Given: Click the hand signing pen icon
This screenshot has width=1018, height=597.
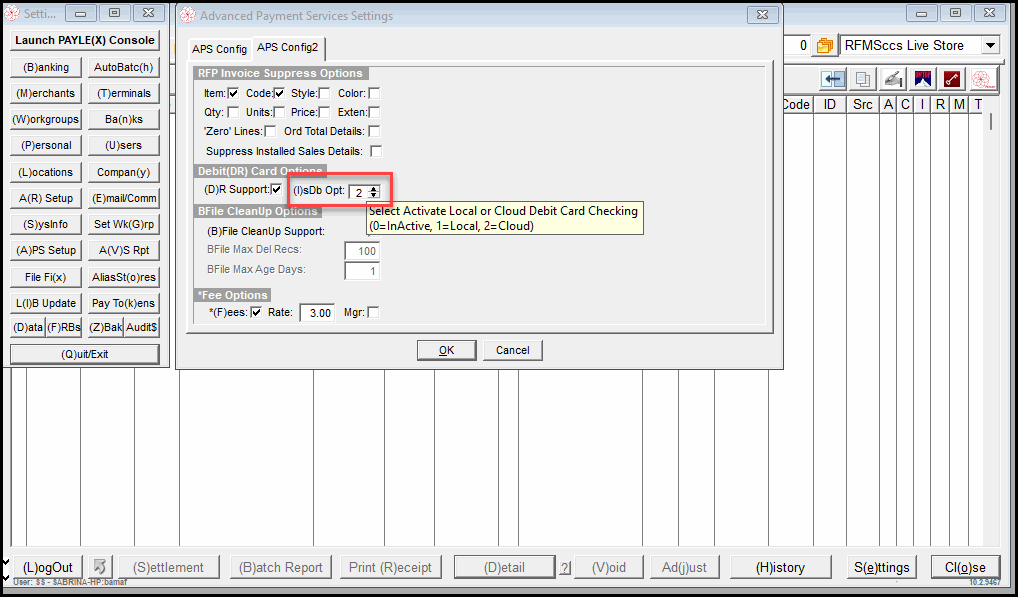Looking at the screenshot, I should (893, 79).
